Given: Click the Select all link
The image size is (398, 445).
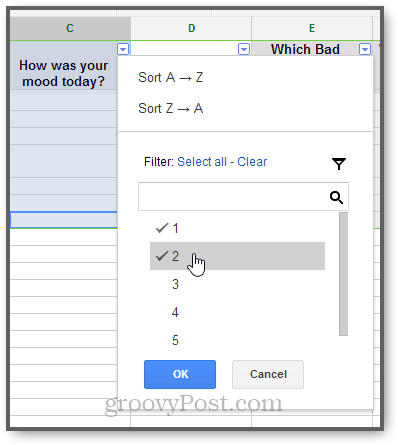Looking at the screenshot, I should point(202,162).
